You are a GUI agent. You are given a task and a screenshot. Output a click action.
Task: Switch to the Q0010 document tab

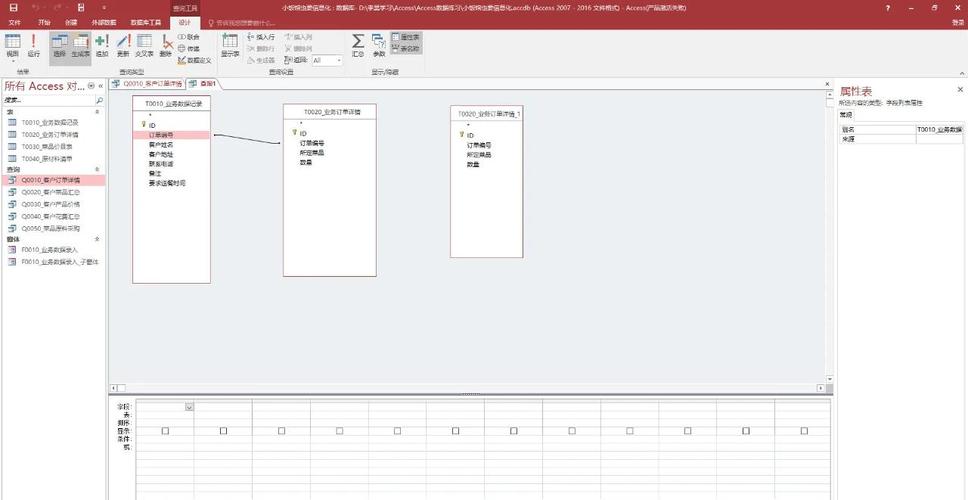pyautogui.click(x=147, y=83)
